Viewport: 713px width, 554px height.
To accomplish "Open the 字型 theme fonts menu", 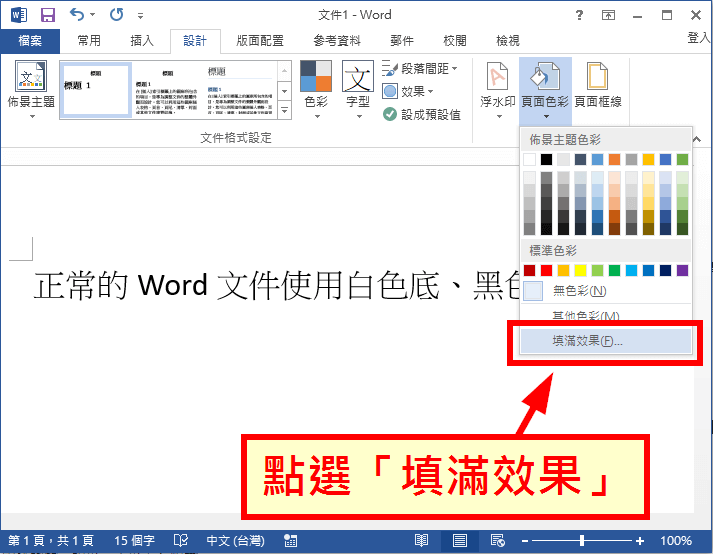I will point(358,90).
